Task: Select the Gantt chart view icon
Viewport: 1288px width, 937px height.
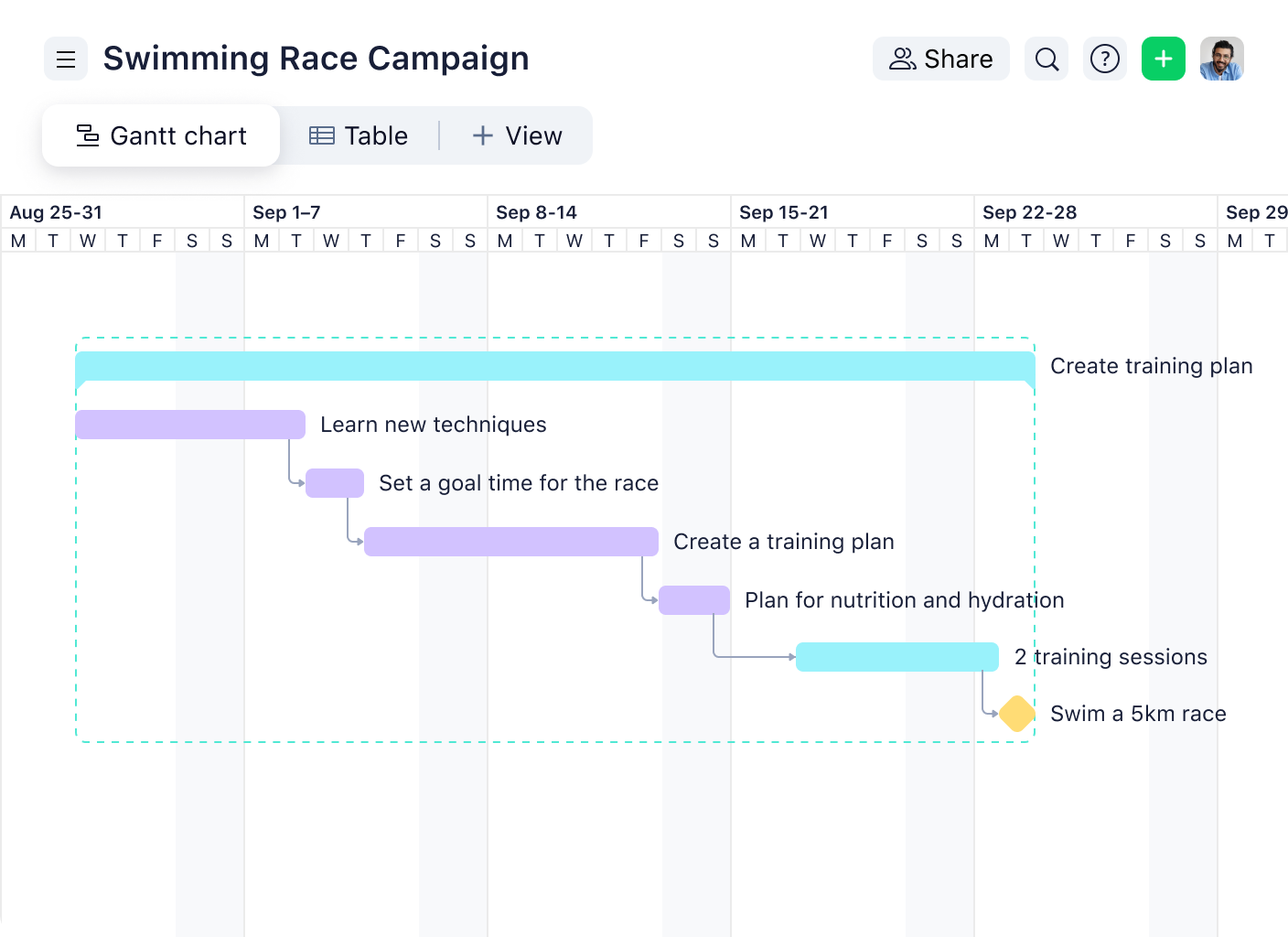Action: pyautogui.click(x=86, y=135)
